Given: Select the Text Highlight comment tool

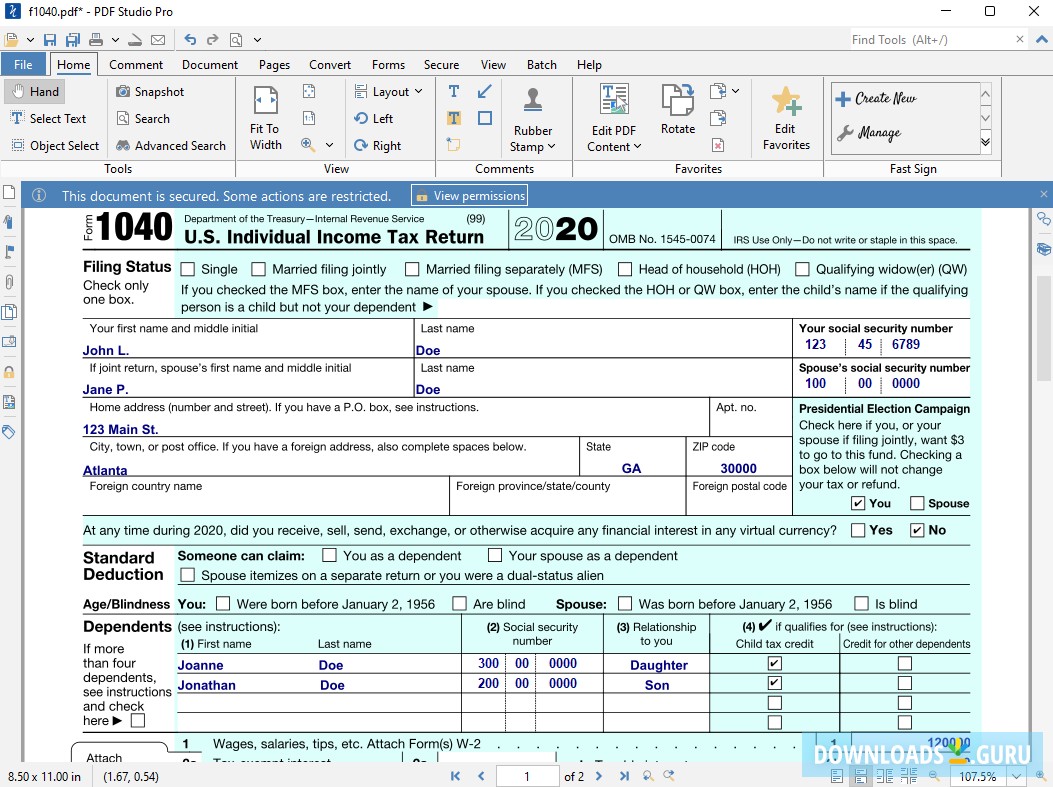Looking at the screenshot, I should (454, 118).
